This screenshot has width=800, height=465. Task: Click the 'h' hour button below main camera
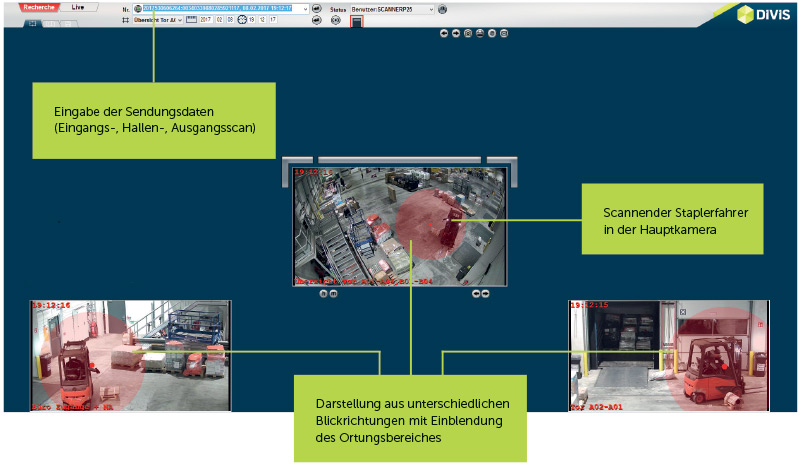pos(323,294)
